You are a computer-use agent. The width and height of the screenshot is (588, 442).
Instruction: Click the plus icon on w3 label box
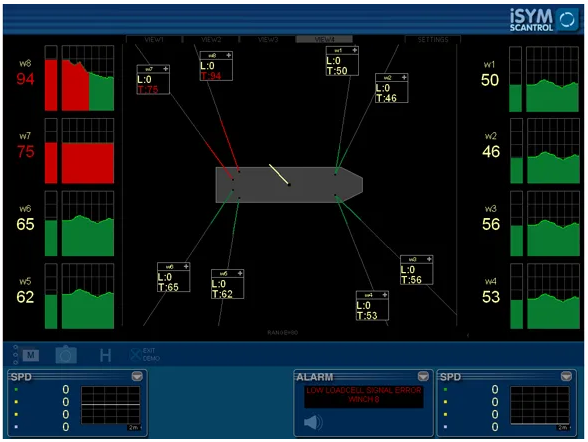pyautogui.click(x=429, y=259)
